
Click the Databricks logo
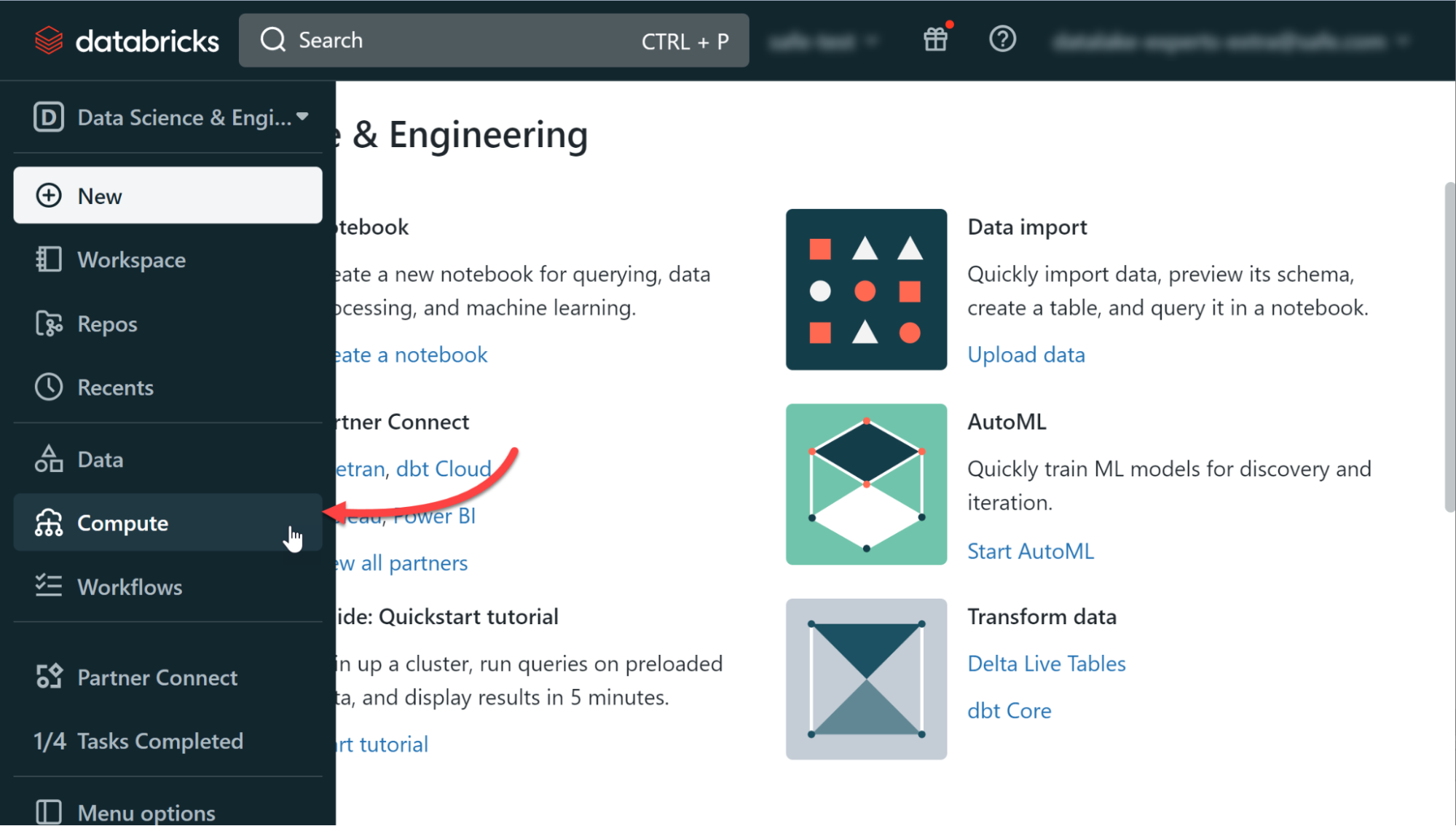pyautogui.click(x=125, y=40)
